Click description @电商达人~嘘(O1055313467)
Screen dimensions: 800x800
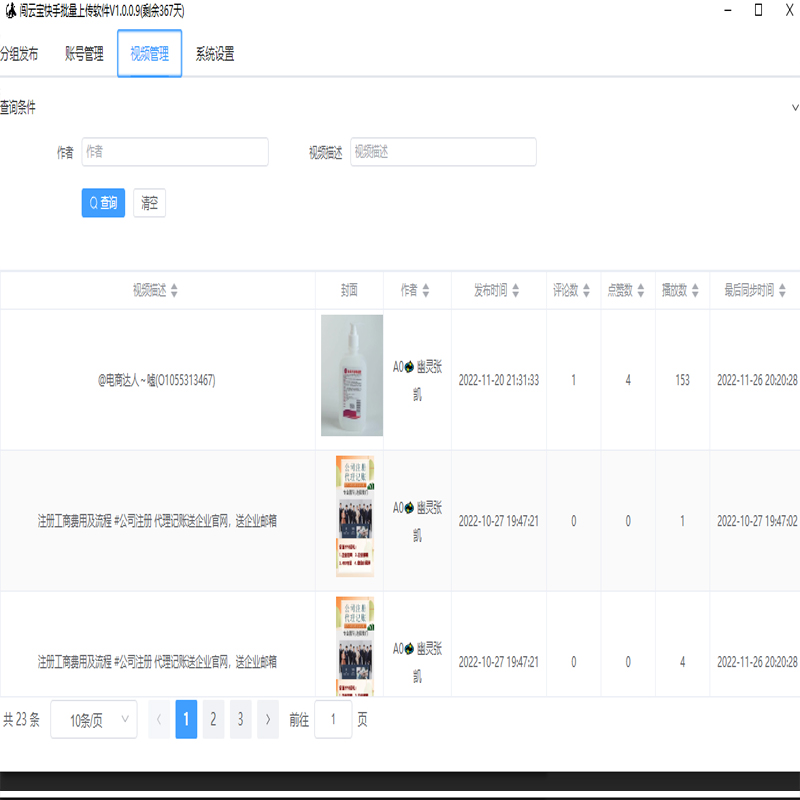(x=157, y=380)
